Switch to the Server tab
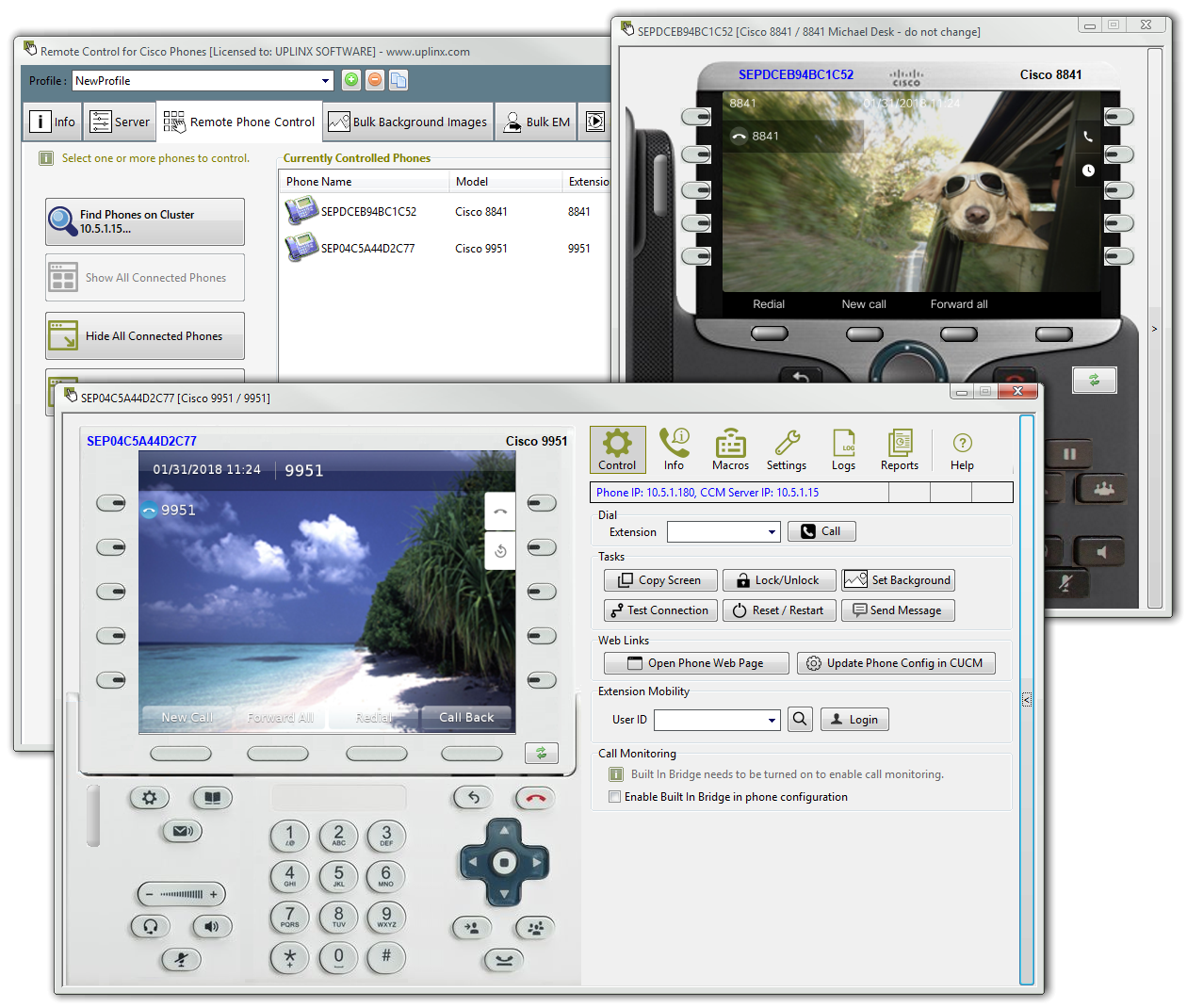1187x1008 pixels. point(119,121)
